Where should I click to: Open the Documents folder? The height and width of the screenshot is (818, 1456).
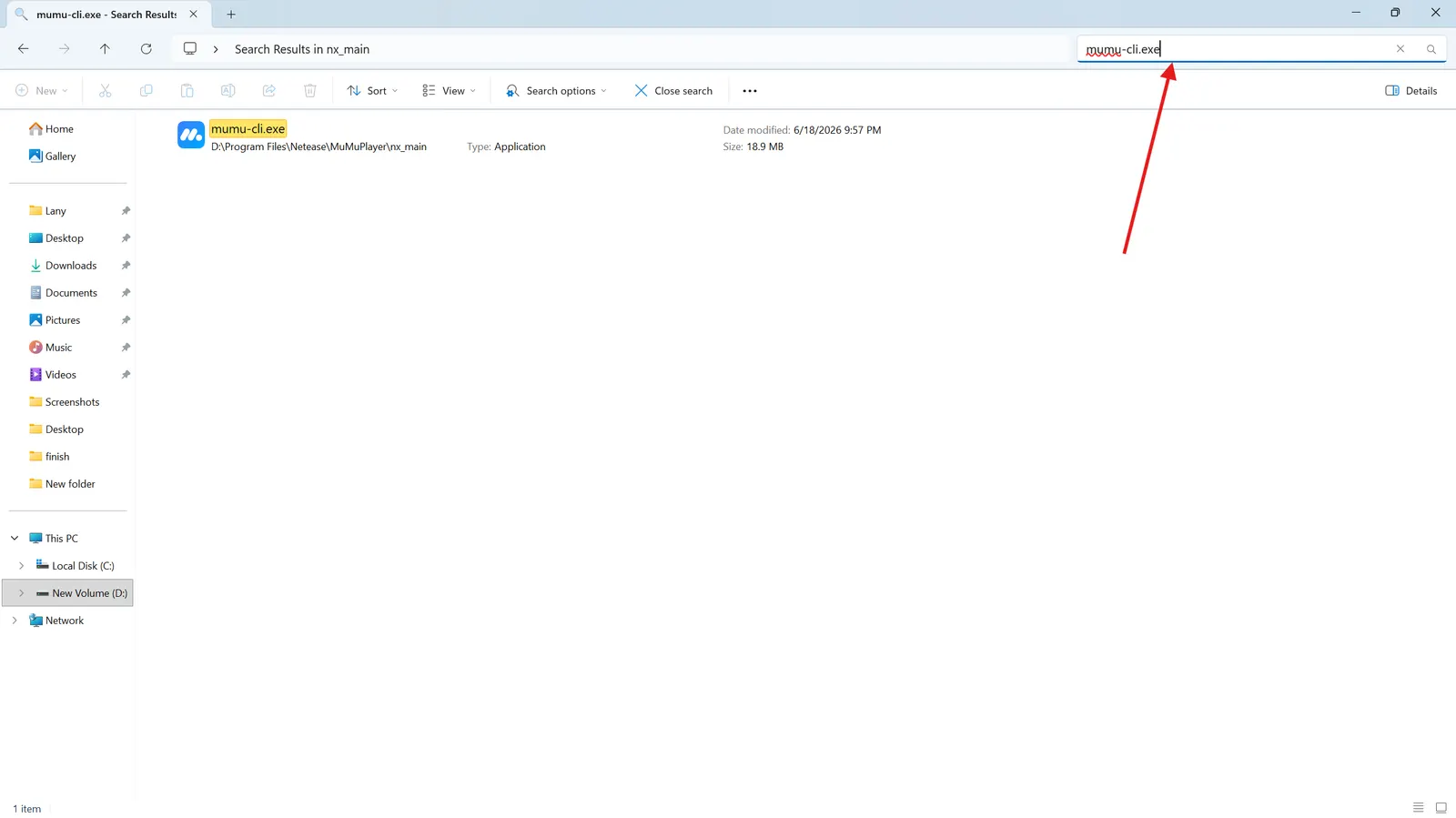(x=63, y=293)
